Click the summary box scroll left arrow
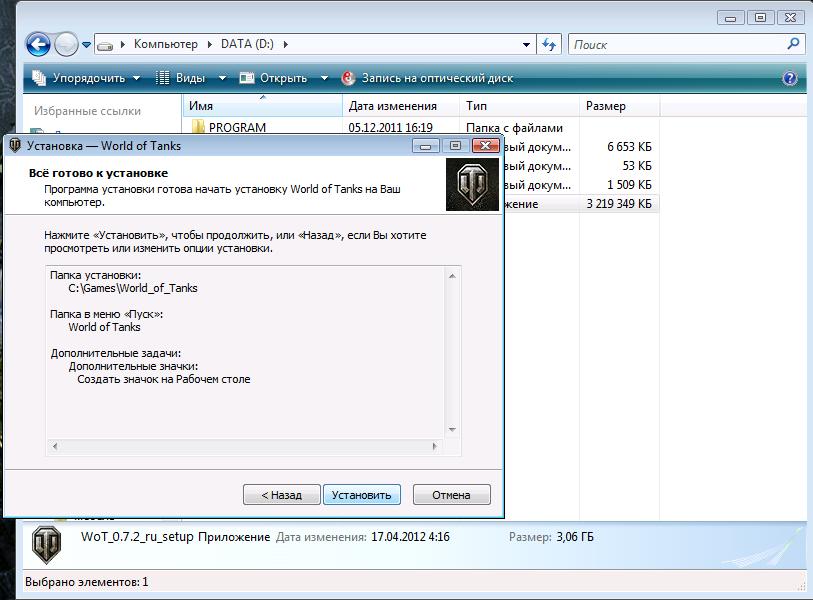 (x=55, y=446)
